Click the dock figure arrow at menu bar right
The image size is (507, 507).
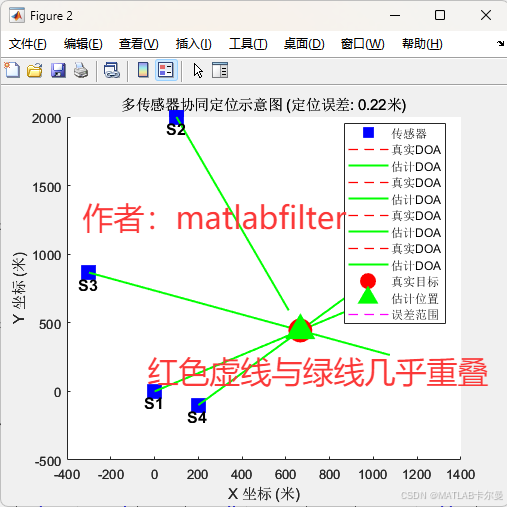(x=500, y=43)
